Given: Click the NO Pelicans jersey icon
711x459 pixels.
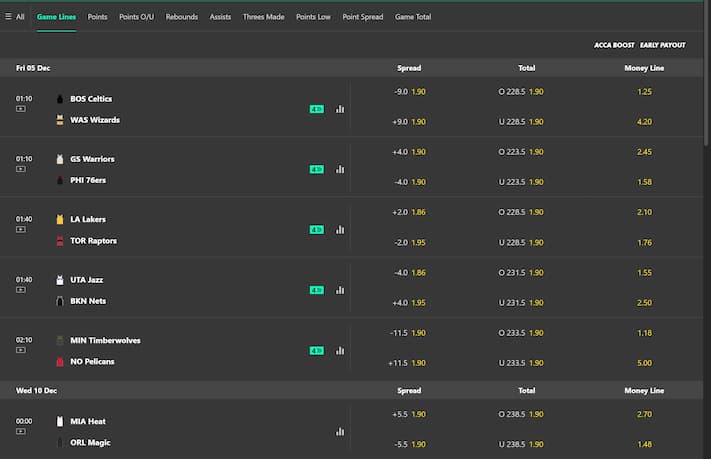Looking at the screenshot, I should pyautogui.click(x=60, y=362).
